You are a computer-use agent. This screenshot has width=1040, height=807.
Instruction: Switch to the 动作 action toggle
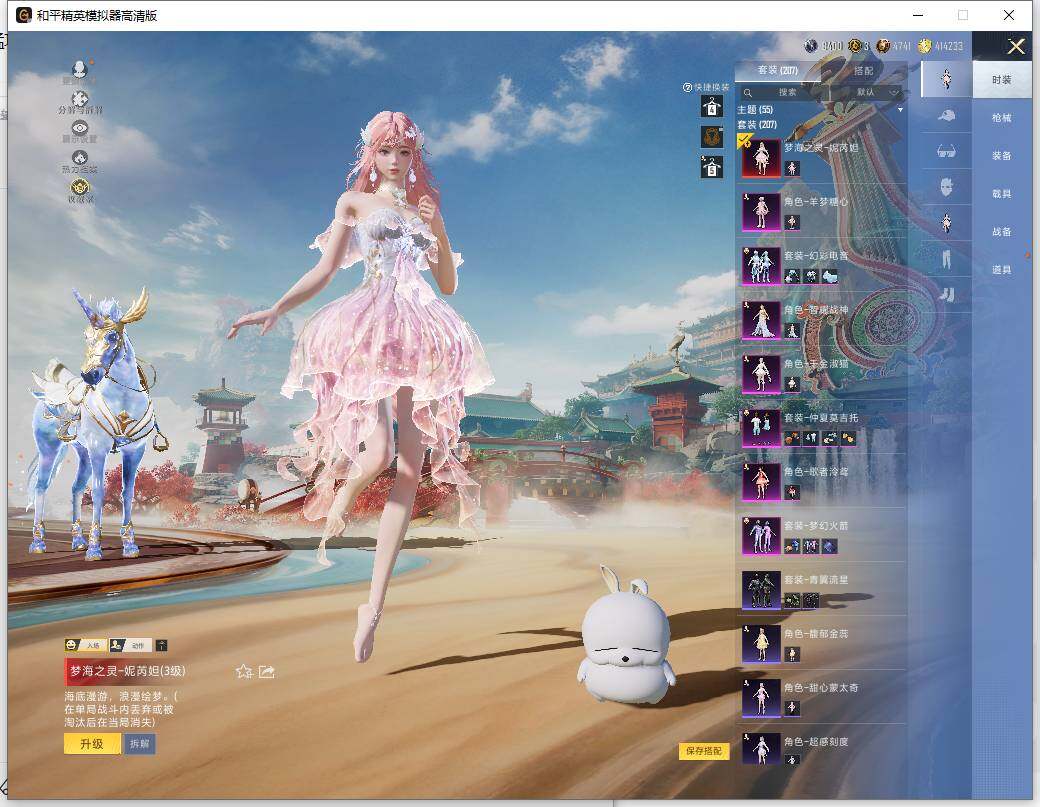(x=131, y=645)
